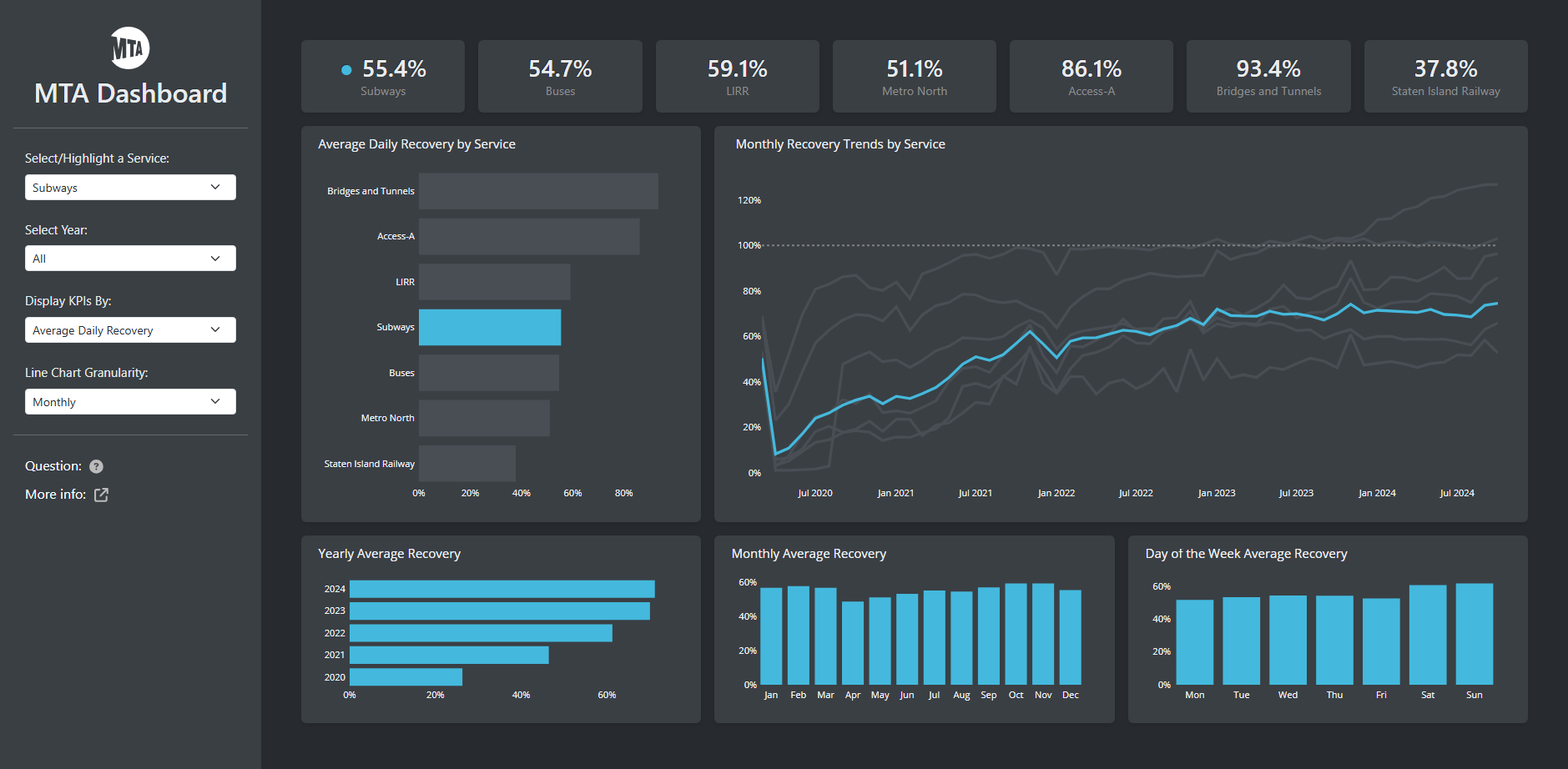Select the Subways 55.4% KPI card
Viewport: 1568px width, 769px height.
(x=383, y=76)
